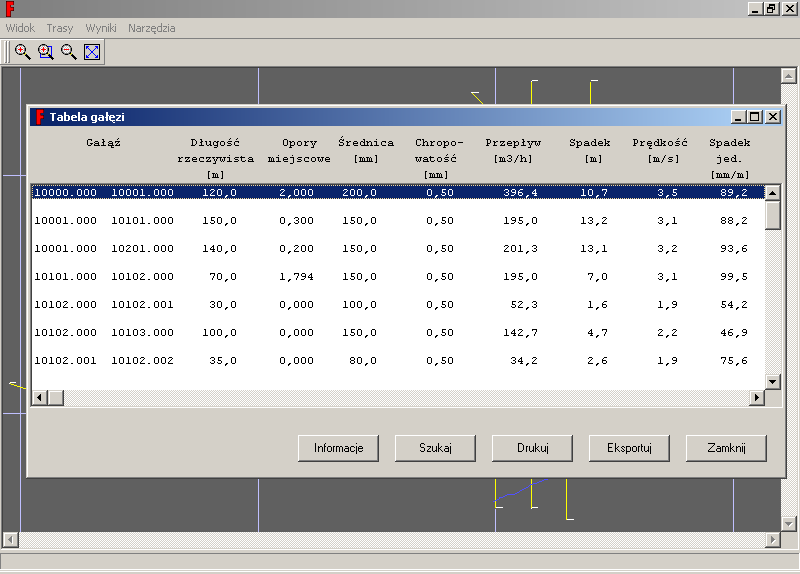Click the Szukaj button

(435, 448)
